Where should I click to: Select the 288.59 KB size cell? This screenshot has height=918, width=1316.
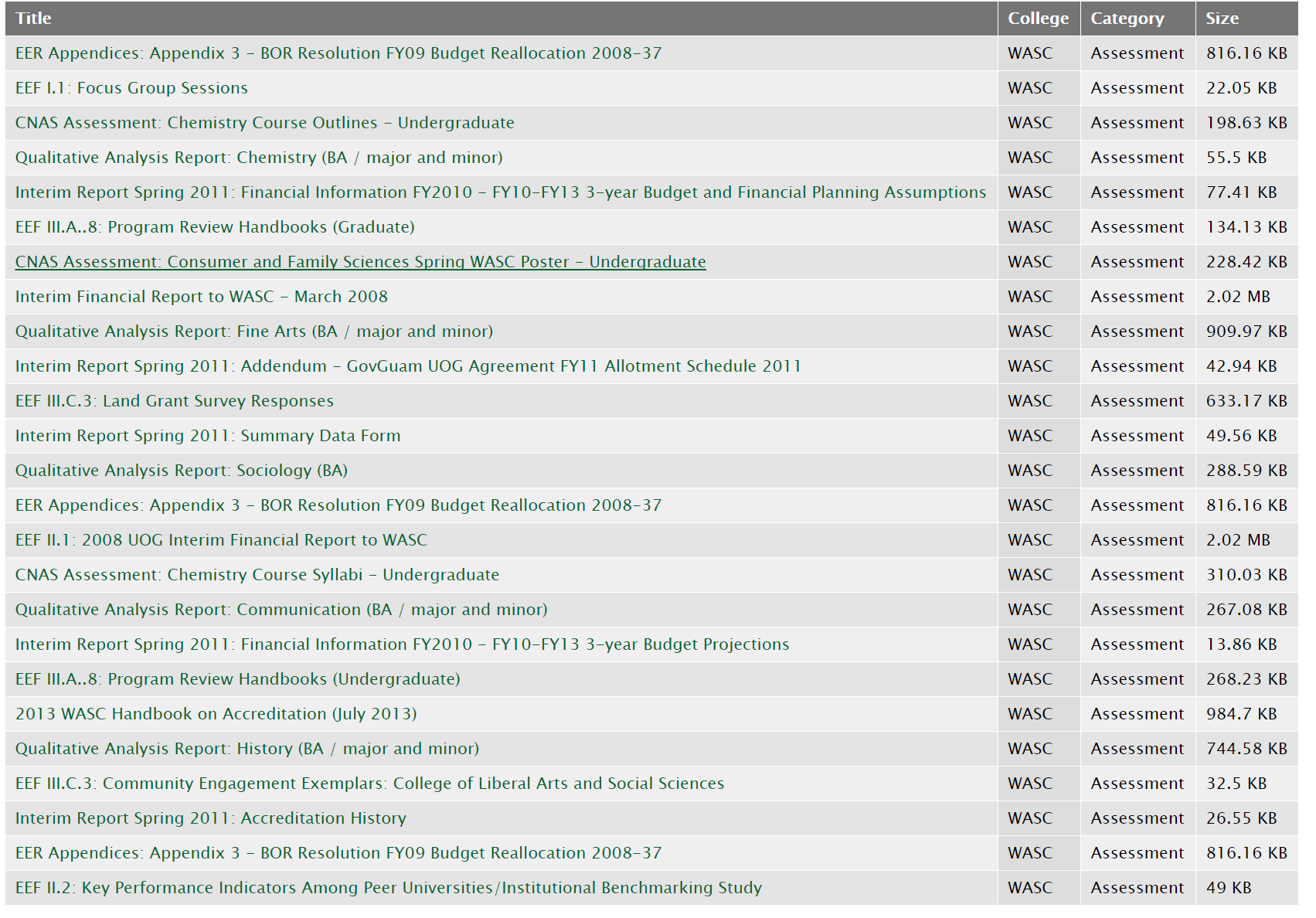point(1246,471)
